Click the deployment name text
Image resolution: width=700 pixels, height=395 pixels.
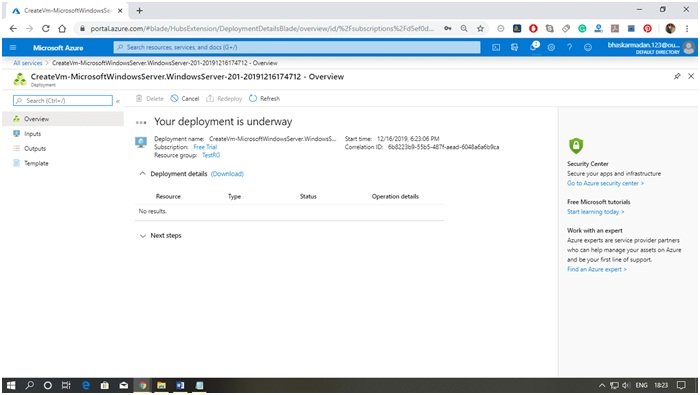coord(272,139)
